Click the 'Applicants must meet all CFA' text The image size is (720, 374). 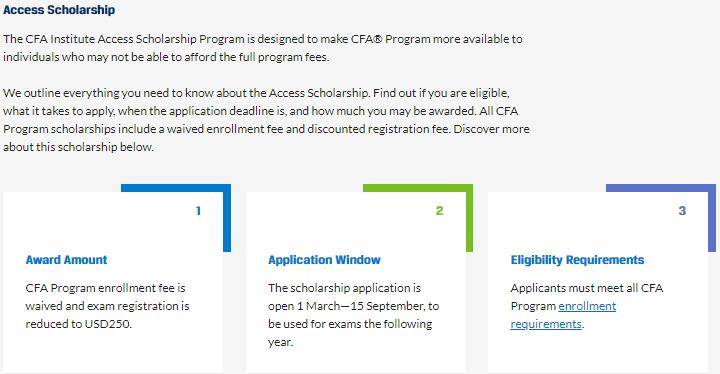[x=587, y=288]
